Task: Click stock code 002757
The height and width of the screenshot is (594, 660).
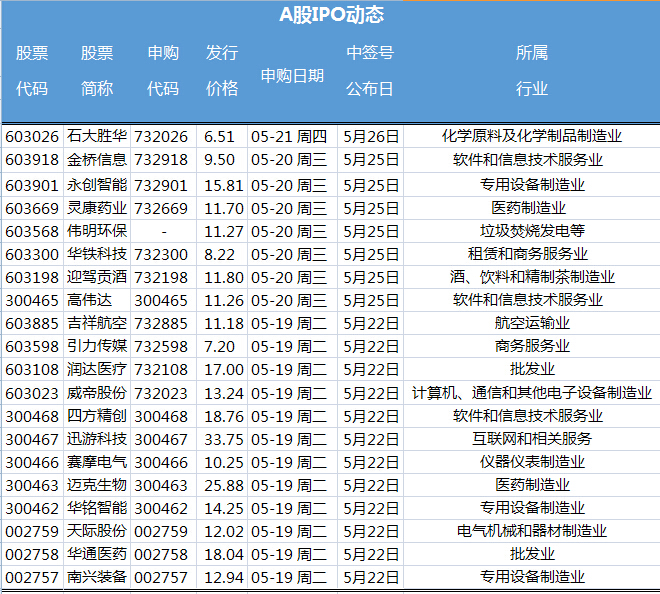Action: 32,578
